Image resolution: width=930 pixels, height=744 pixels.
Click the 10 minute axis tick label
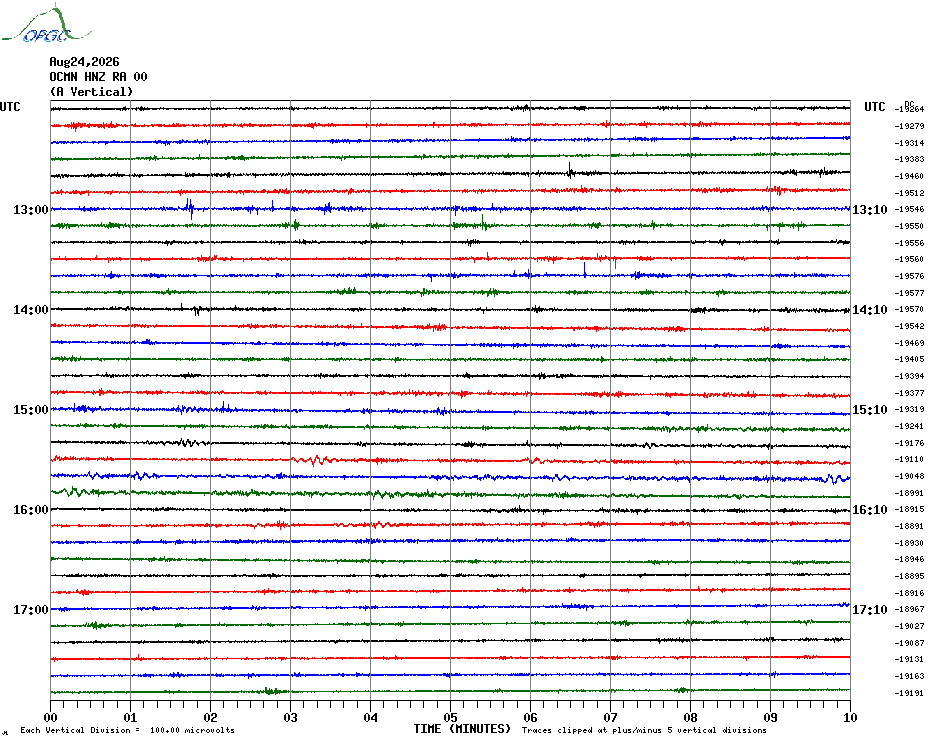coord(851,718)
